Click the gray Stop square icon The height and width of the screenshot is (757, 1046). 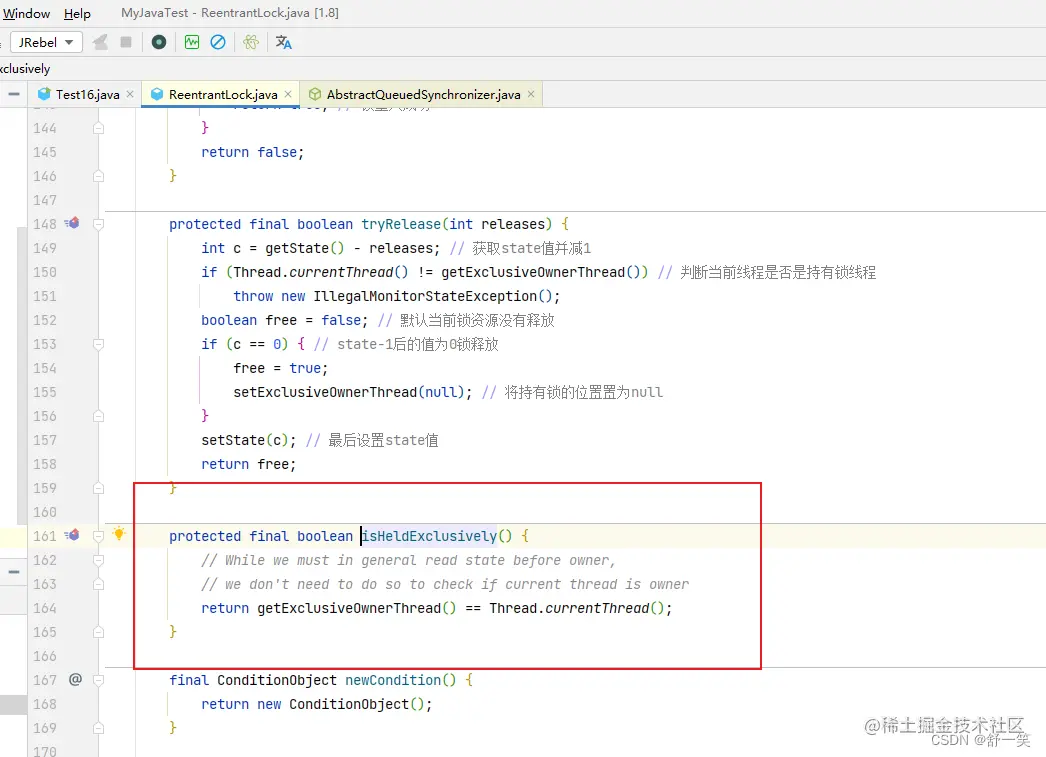point(125,42)
